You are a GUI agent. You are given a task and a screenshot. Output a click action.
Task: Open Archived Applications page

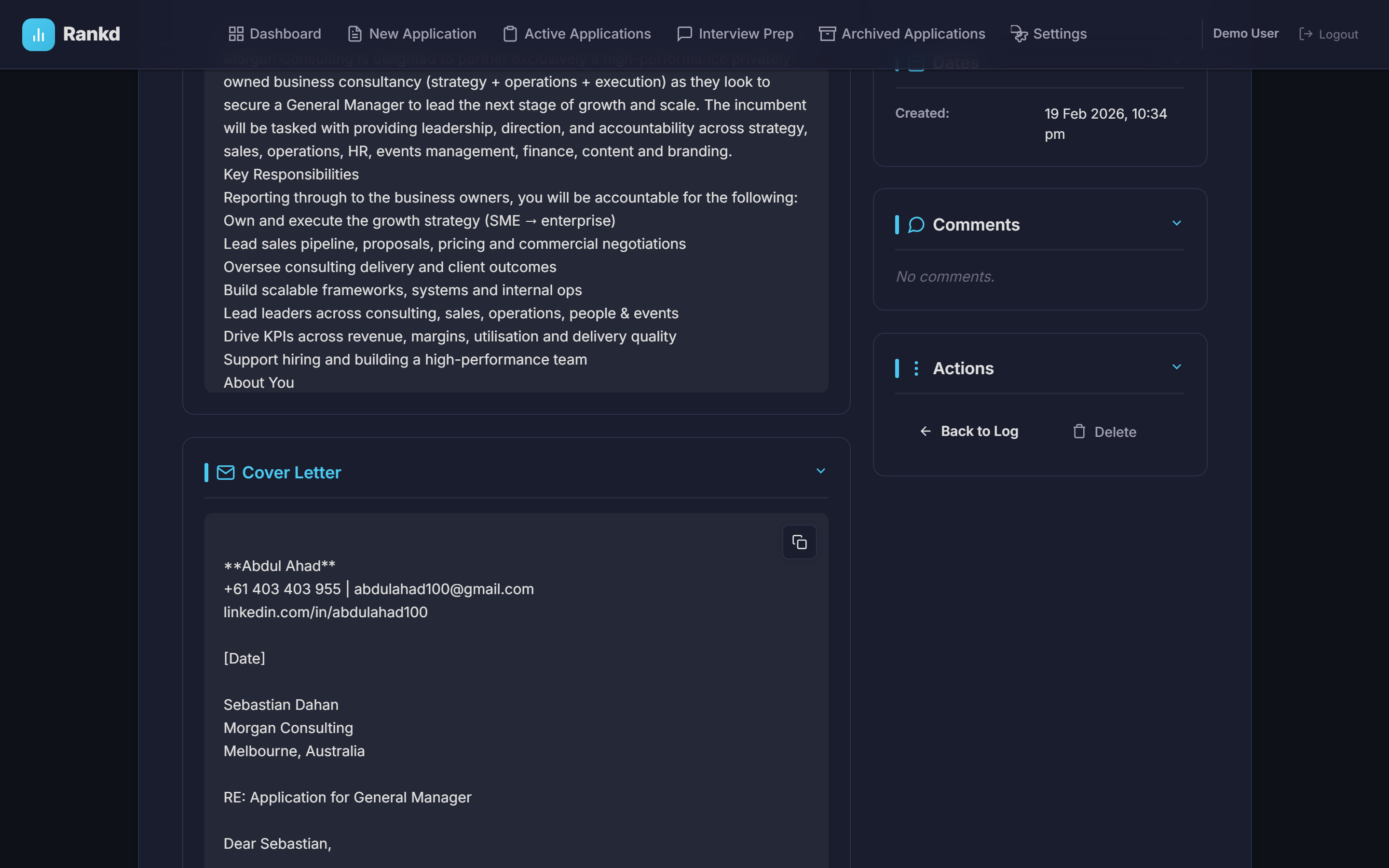[x=902, y=34]
